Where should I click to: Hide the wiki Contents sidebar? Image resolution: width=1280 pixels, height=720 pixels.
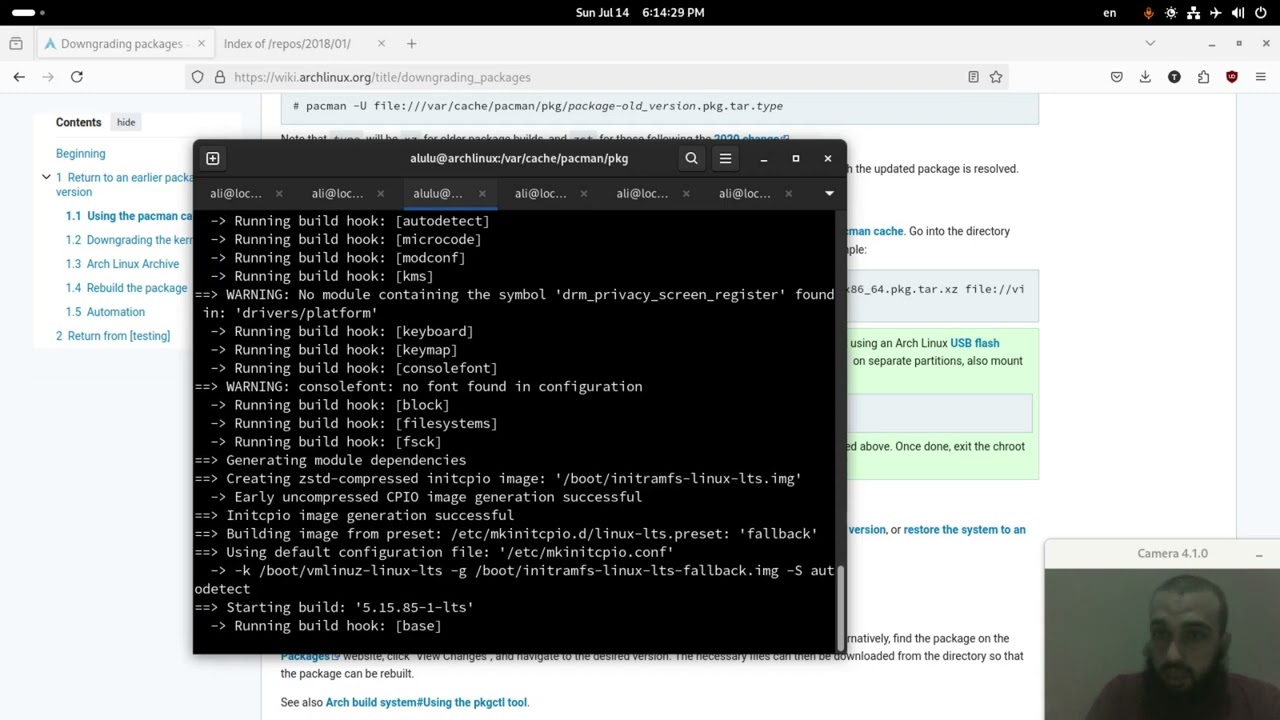tap(126, 122)
